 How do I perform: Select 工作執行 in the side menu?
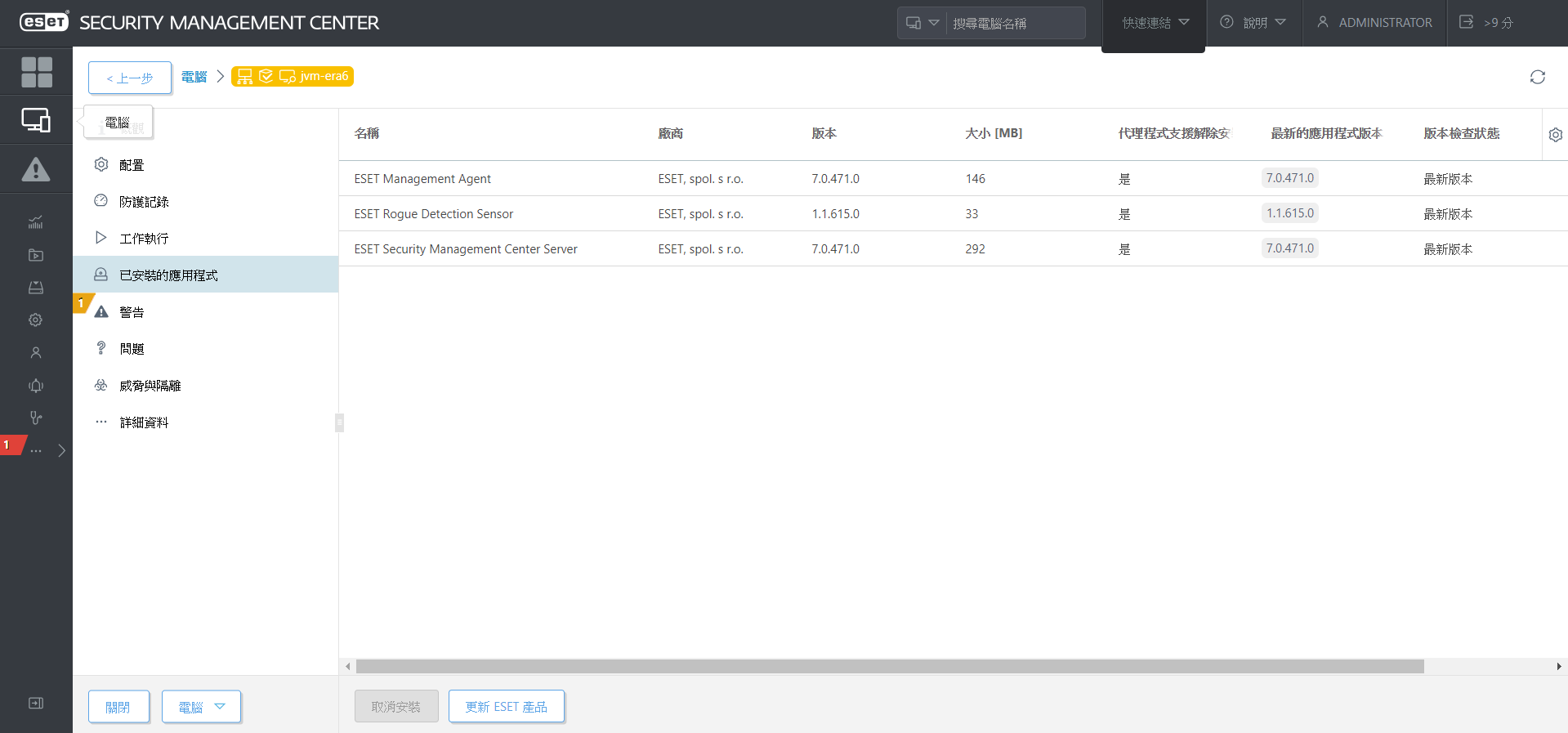click(205, 239)
